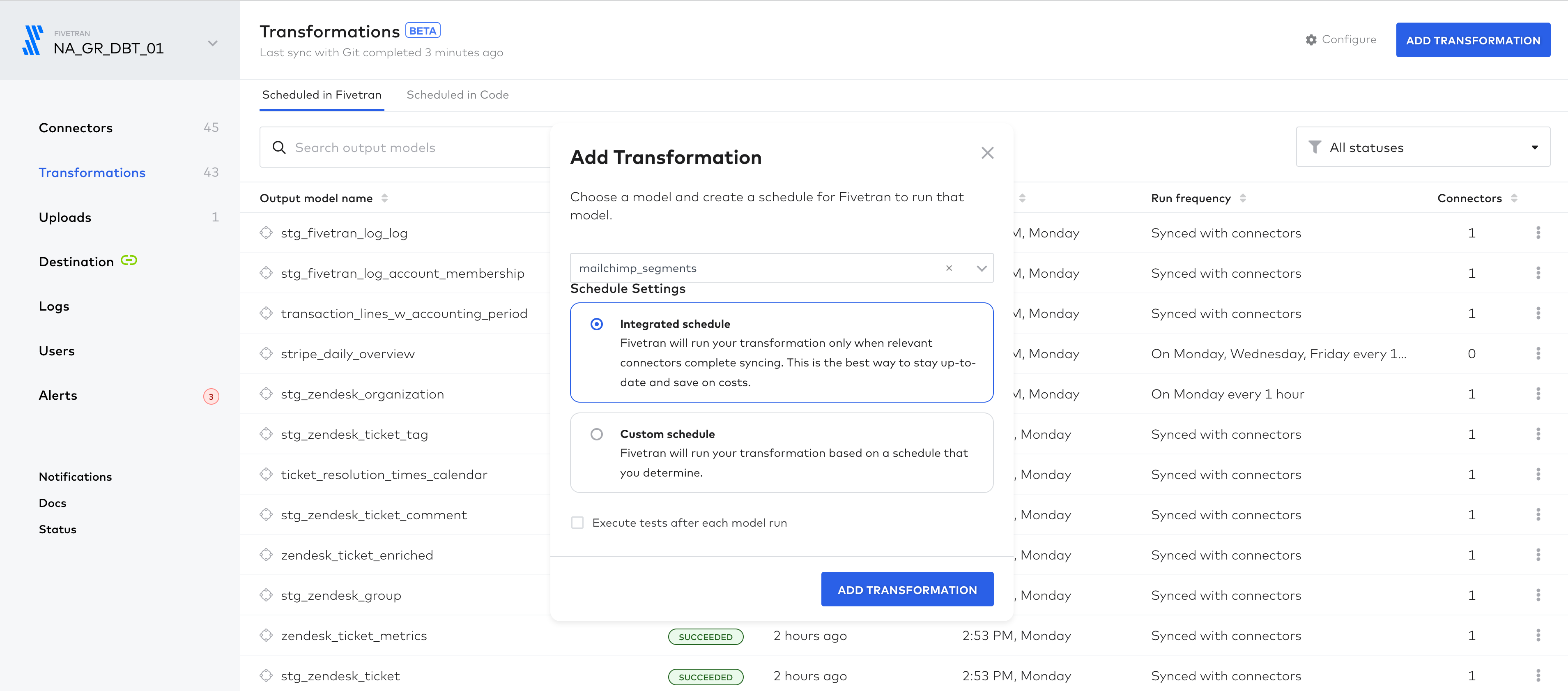The height and width of the screenshot is (691, 1568).
Task: Open Alerts in the sidebar
Action: [x=58, y=395]
